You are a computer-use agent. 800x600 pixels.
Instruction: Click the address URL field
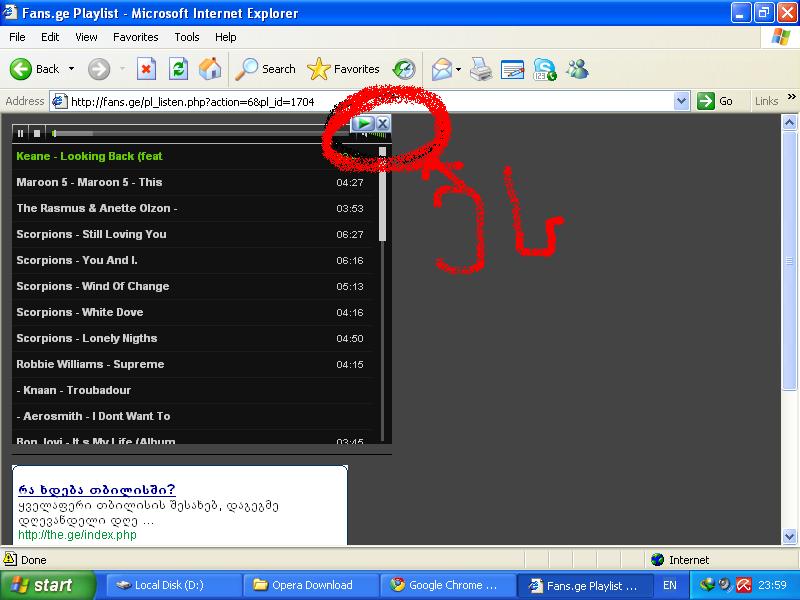coord(370,101)
